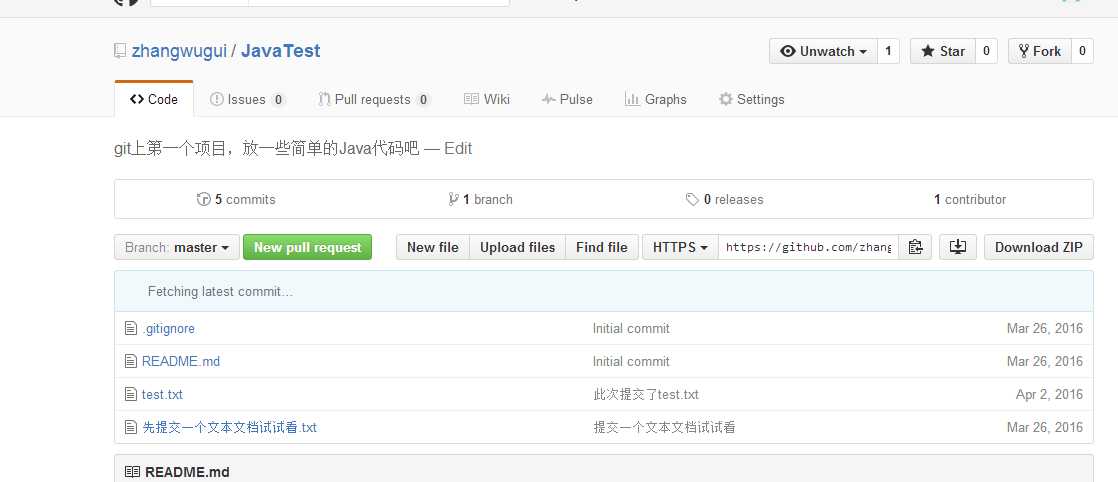Click the New pull request button
1118x482 pixels.
307,247
